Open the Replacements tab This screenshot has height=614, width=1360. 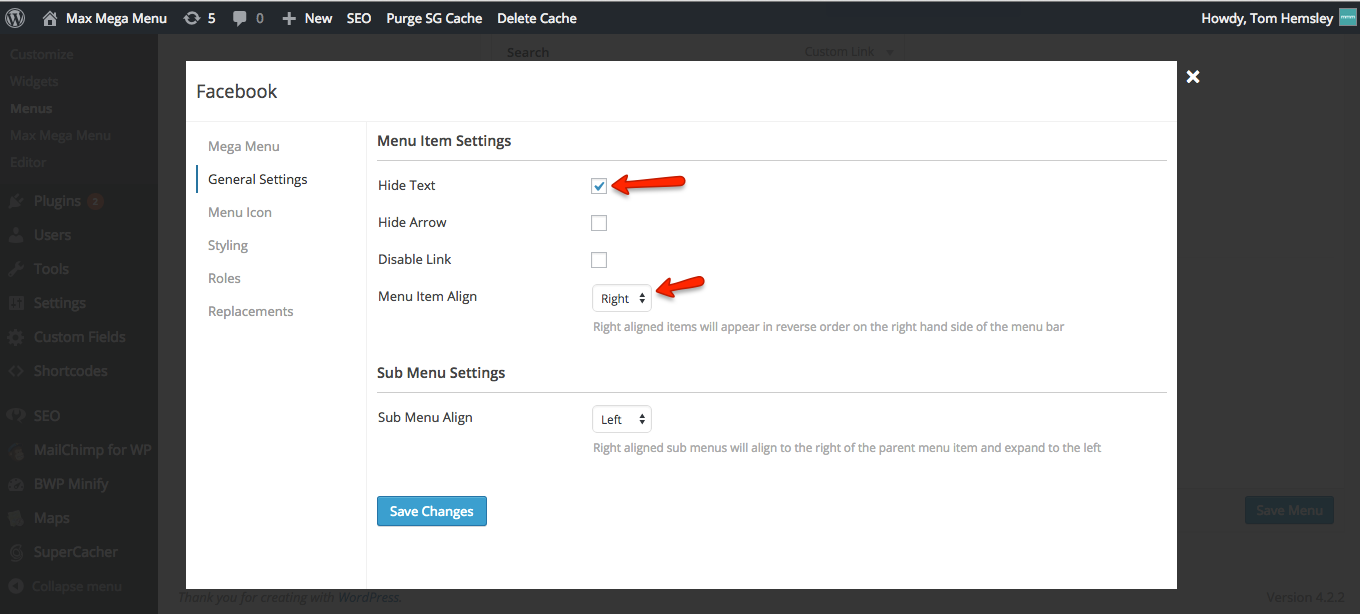[251, 311]
